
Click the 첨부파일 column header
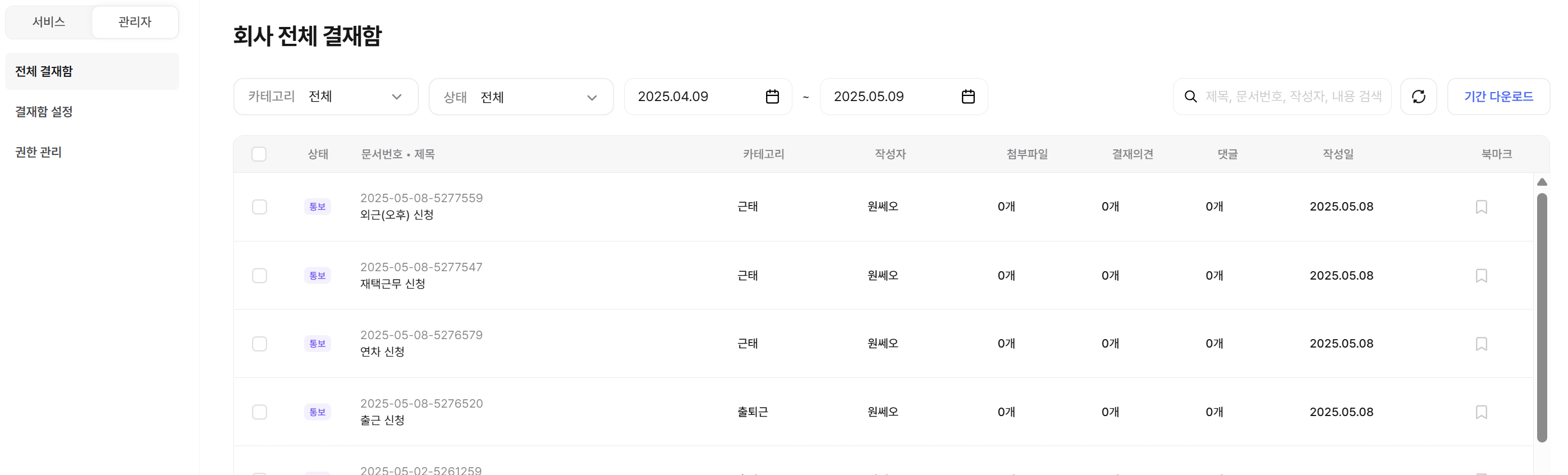tap(1027, 154)
